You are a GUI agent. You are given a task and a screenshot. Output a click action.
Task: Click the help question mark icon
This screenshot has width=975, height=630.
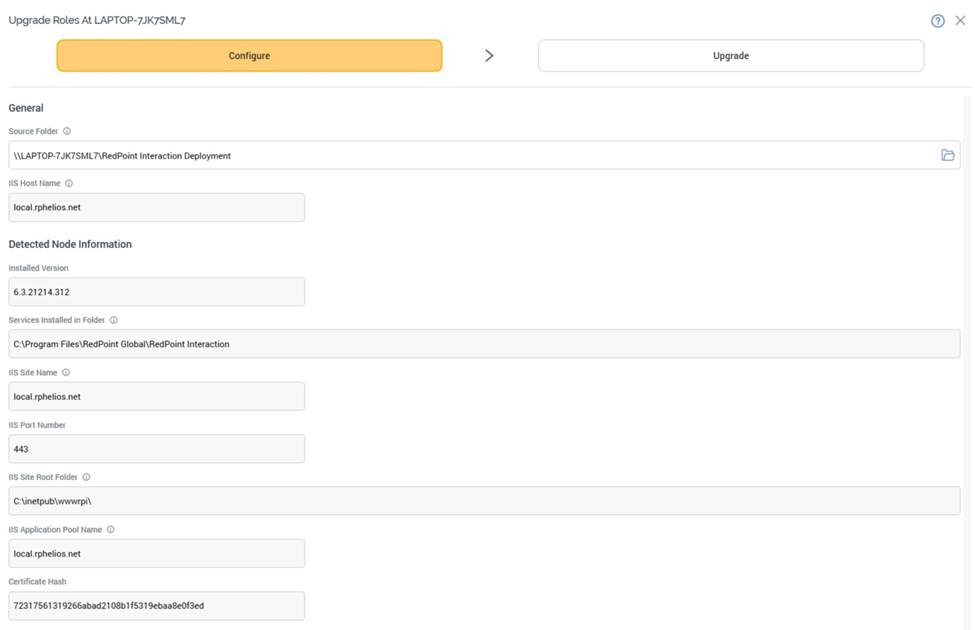(x=937, y=21)
